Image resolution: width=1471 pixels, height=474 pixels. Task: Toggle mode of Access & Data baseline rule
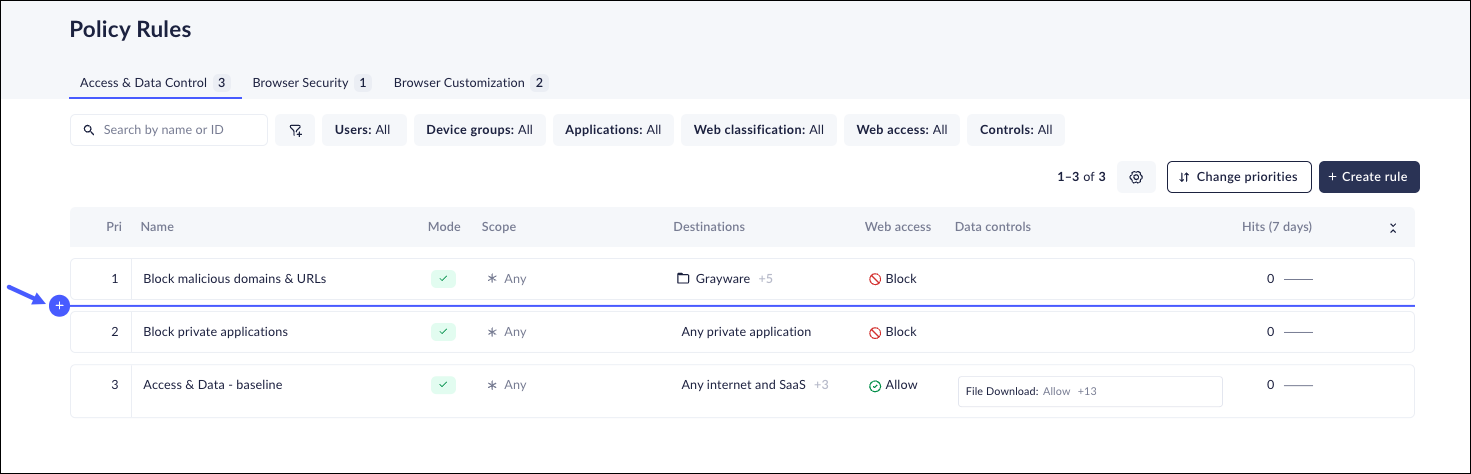click(x=443, y=385)
